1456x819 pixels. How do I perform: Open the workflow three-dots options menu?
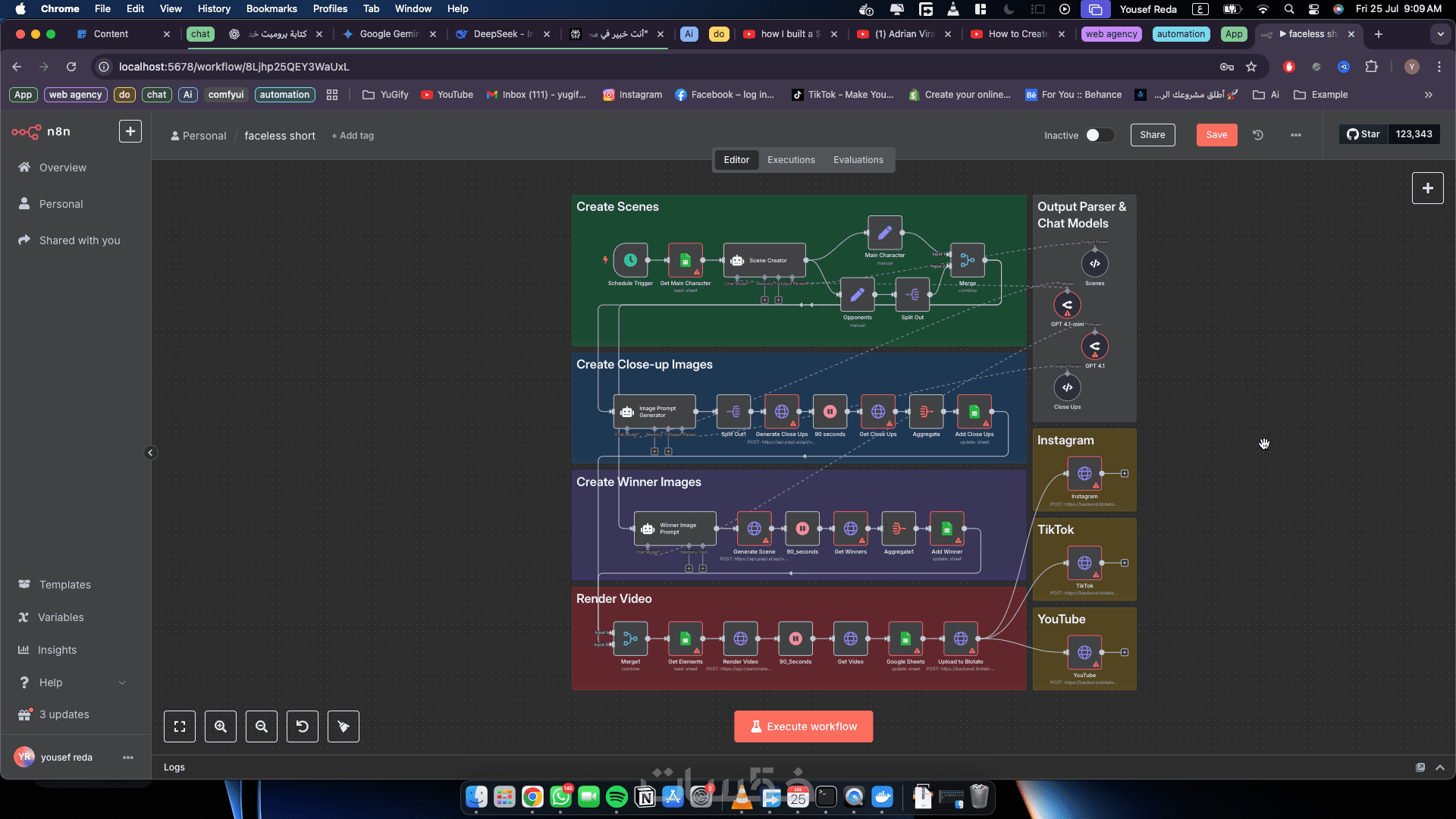(1296, 135)
